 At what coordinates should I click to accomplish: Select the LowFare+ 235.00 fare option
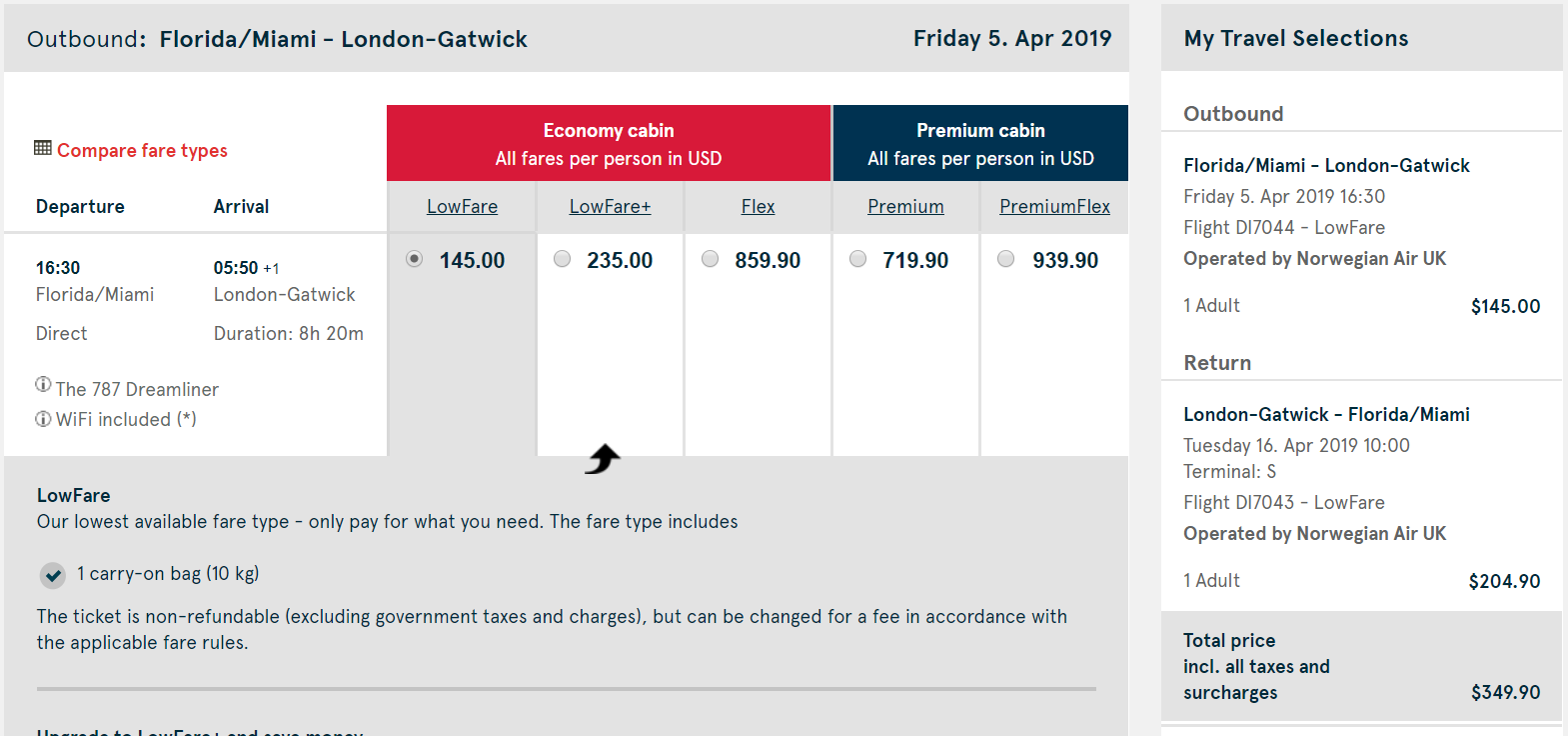pos(563,259)
